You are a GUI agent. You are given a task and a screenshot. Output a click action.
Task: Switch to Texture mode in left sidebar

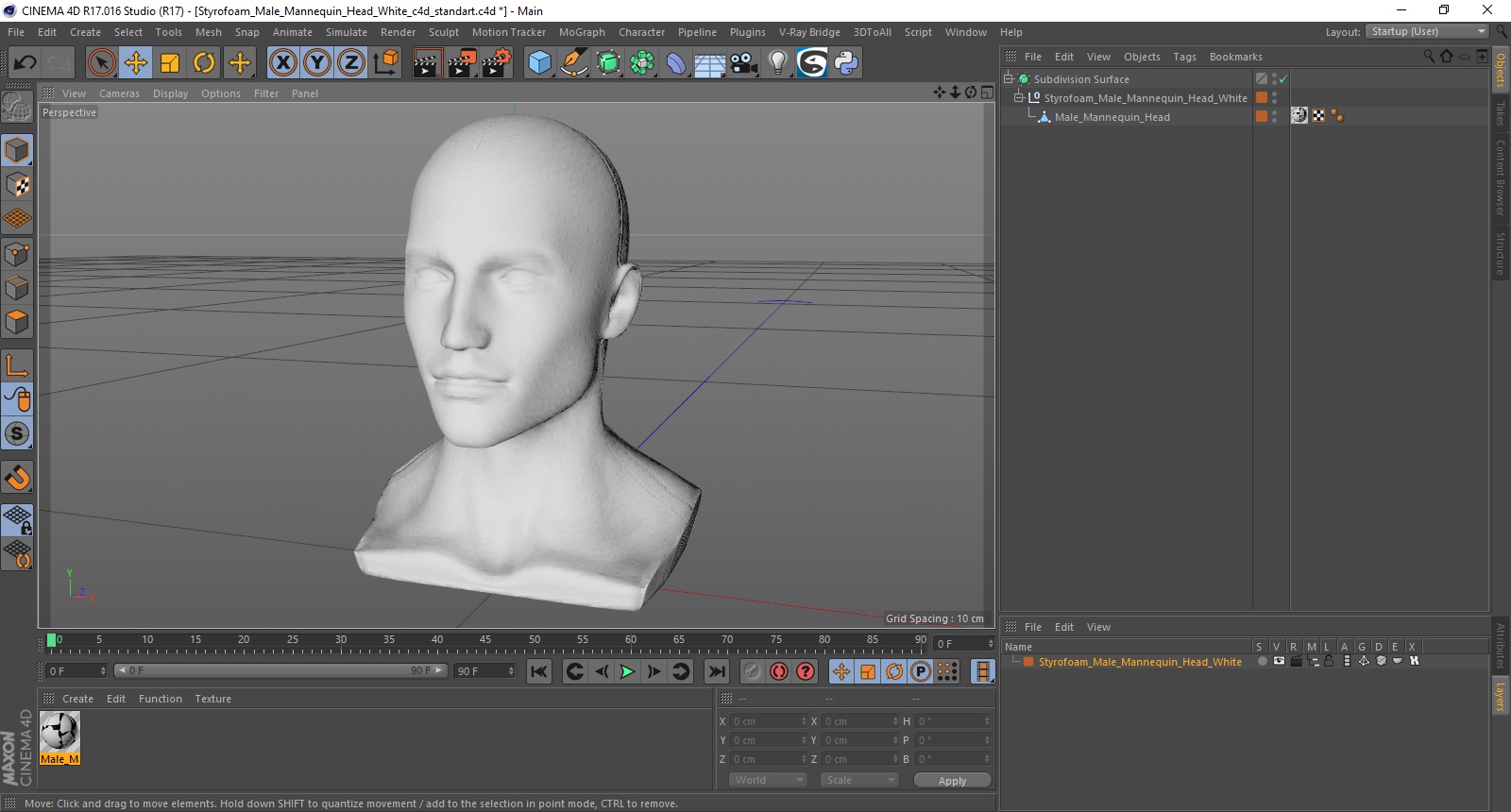click(17, 185)
